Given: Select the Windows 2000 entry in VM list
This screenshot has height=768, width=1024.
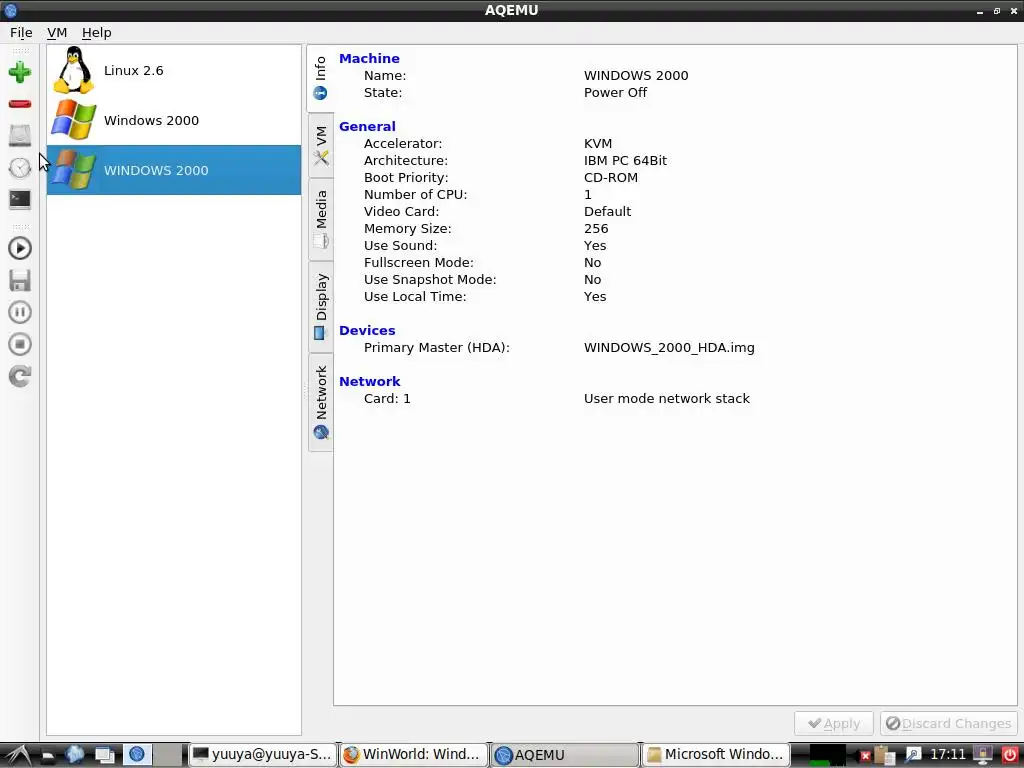Looking at the screenshot, I should 174,120.
